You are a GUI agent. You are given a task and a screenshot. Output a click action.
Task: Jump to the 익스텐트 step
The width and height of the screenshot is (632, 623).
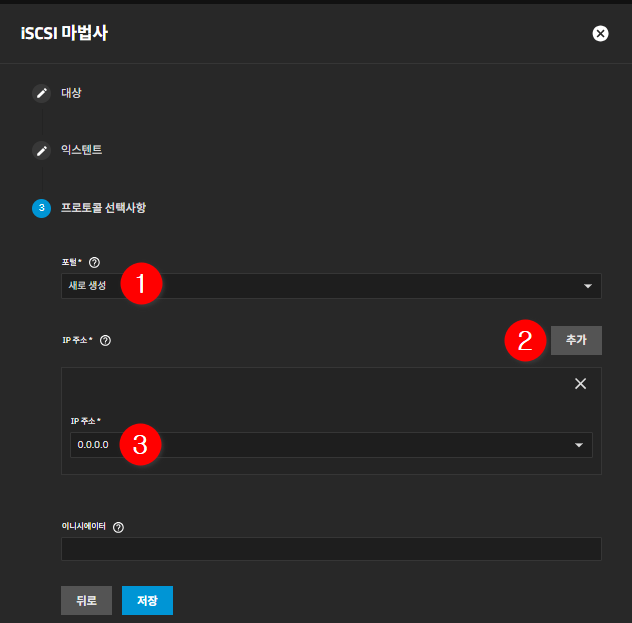tap(81, 150)
